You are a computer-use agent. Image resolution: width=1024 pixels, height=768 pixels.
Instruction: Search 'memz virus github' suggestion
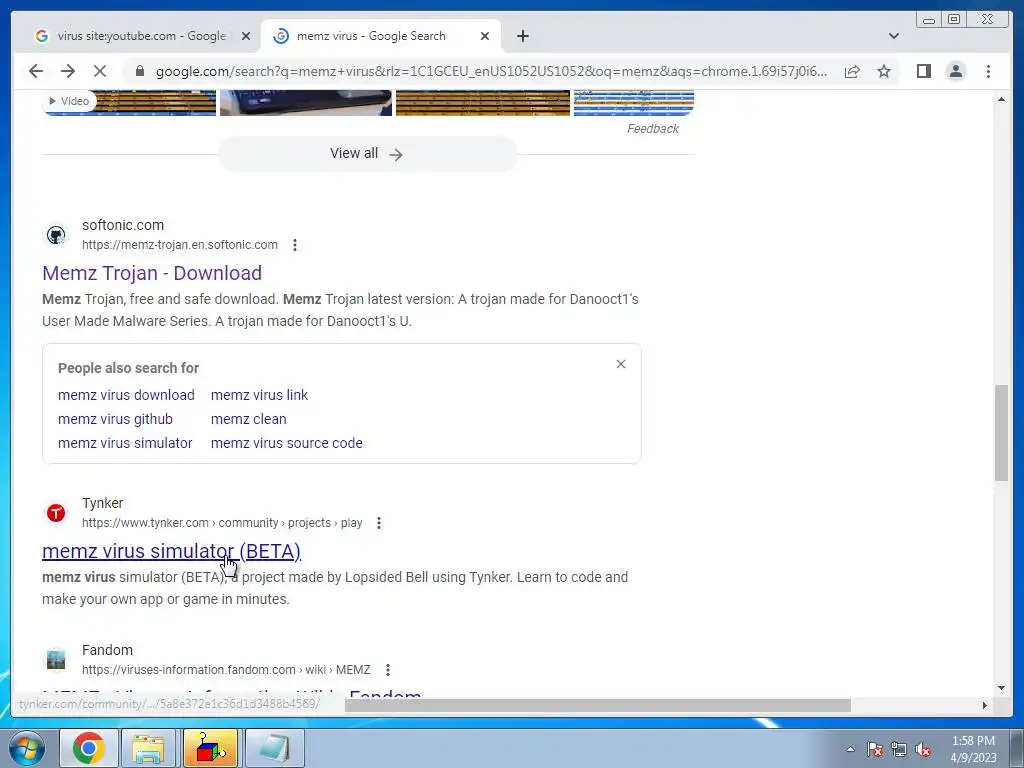point(115,419)
